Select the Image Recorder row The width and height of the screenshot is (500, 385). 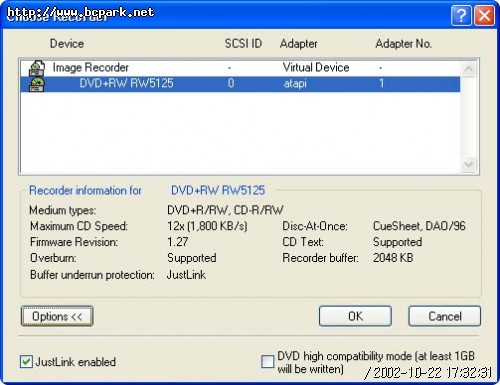coord(240,68)
